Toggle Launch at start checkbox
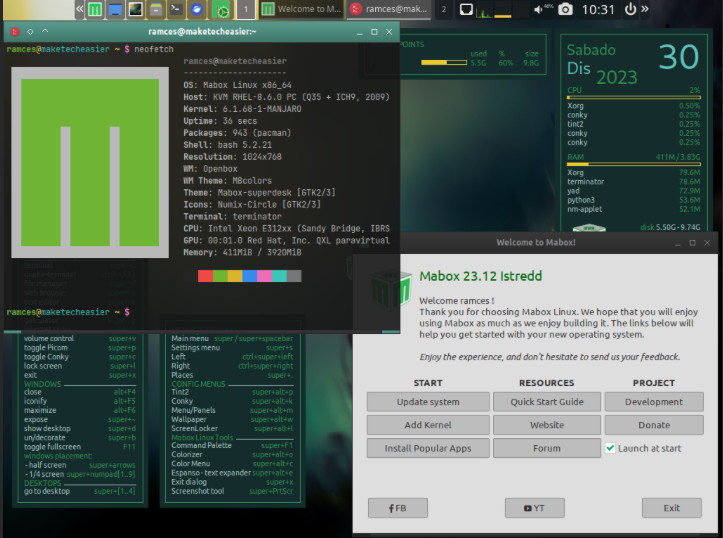Screen dimensions: 723x538 coord(610,448)
